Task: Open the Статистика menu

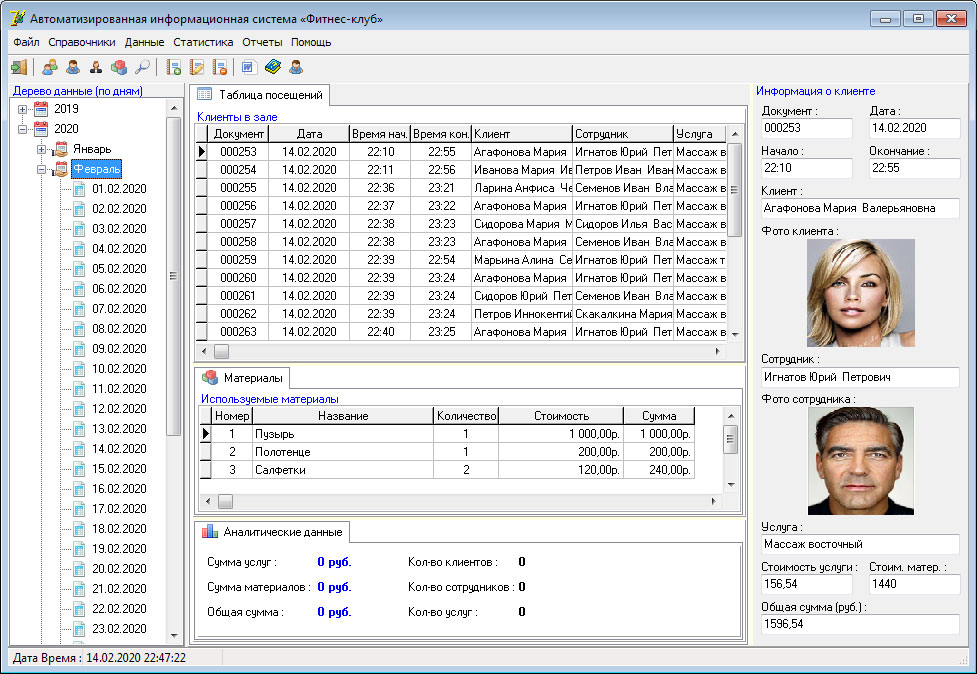Action: [203, 43]
